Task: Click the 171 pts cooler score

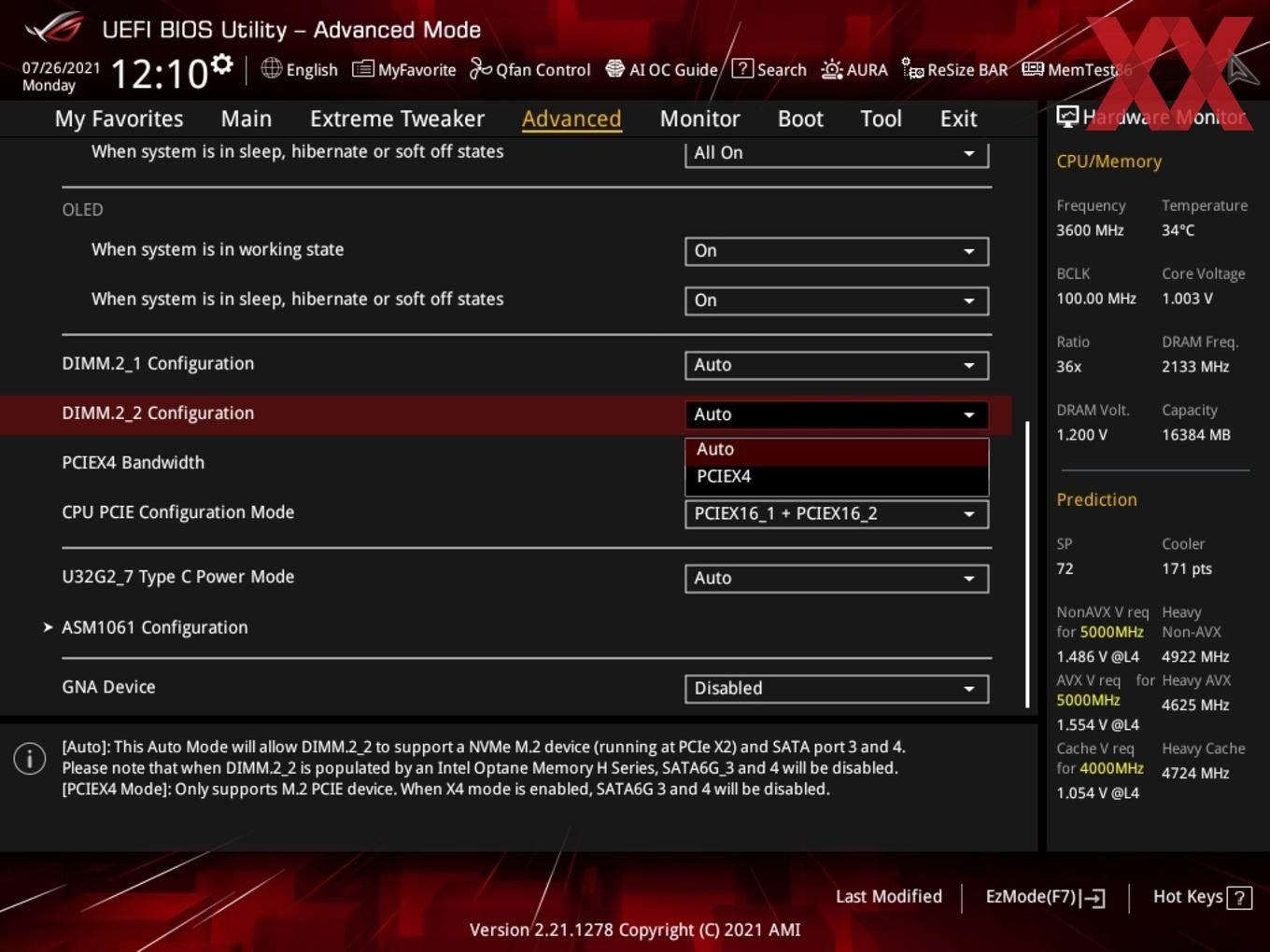Action: tap(1187, 569)
